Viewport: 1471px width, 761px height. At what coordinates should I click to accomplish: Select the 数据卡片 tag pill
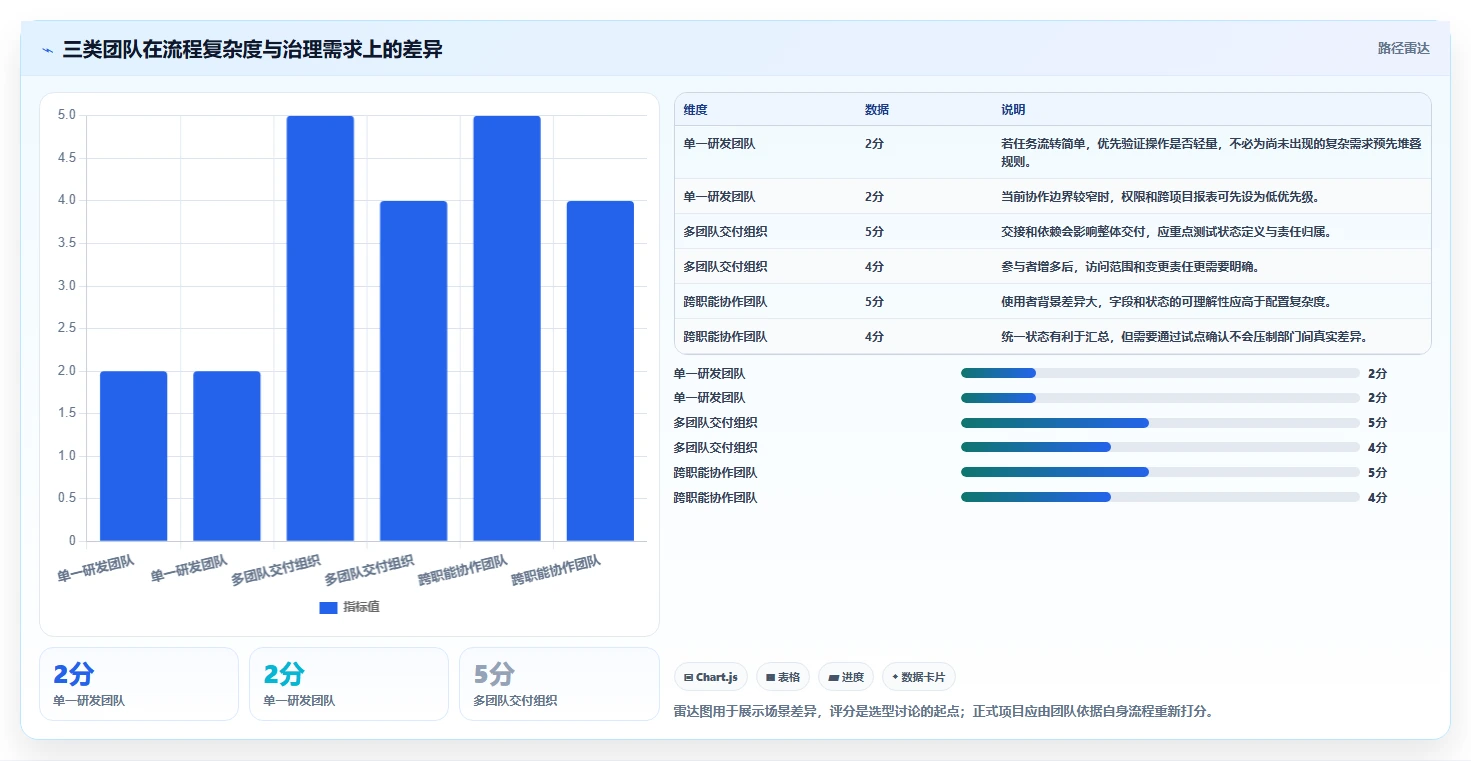click(x=919, y=677)
